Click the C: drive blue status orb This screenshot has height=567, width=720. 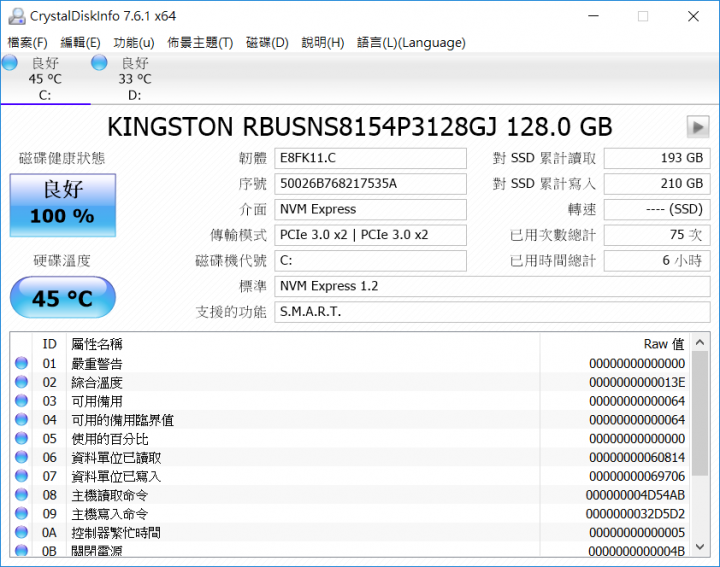coord(10,63)
